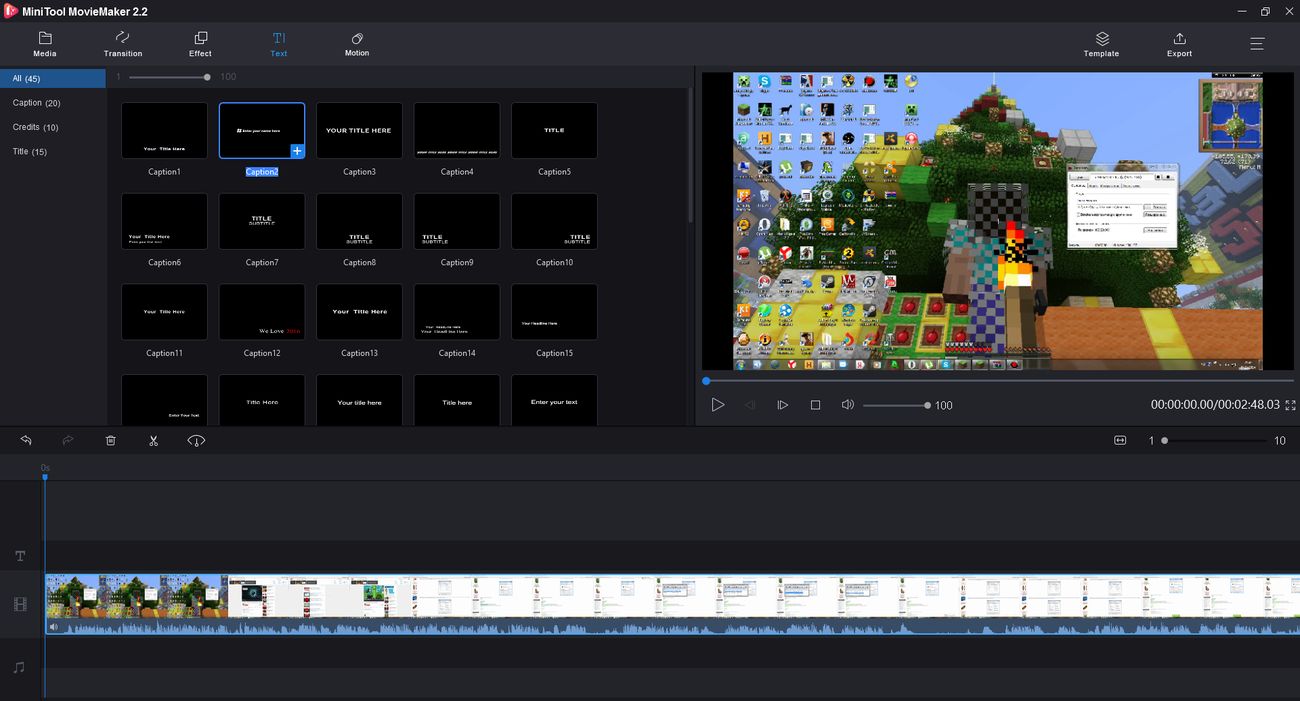Open the speed control icon
Viewport: 1300px width, 701px height.
coord(196,440)
